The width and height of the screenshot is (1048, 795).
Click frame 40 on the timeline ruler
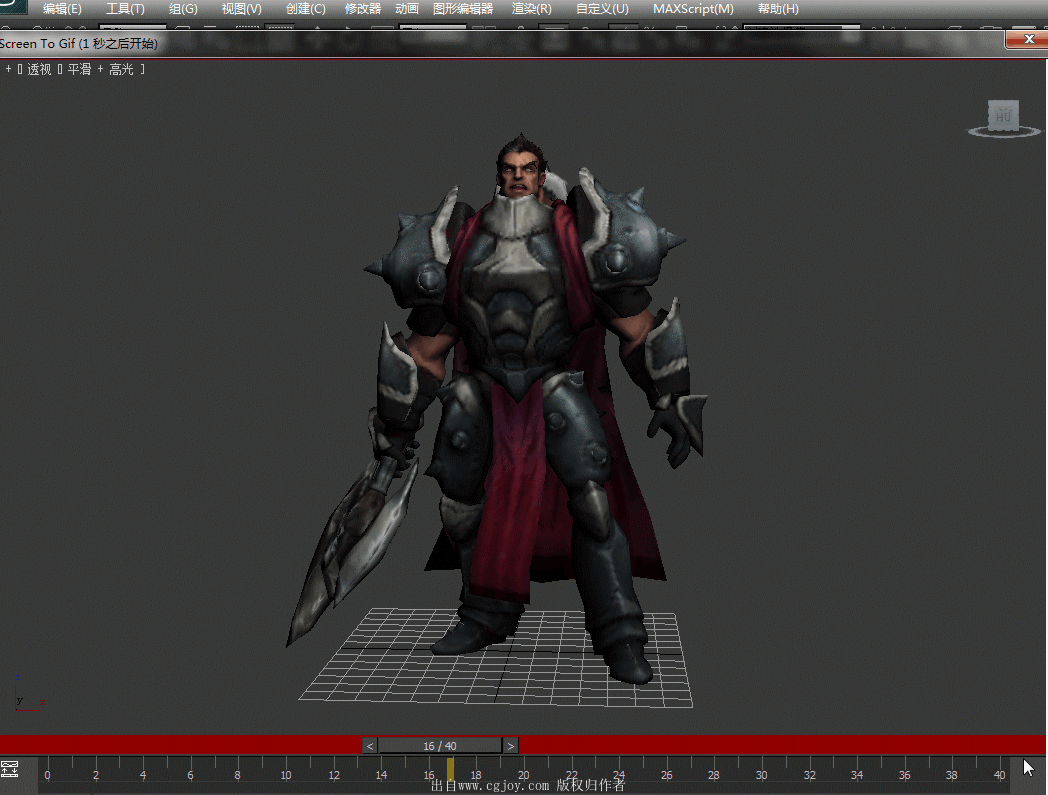(x=999, y=775)
